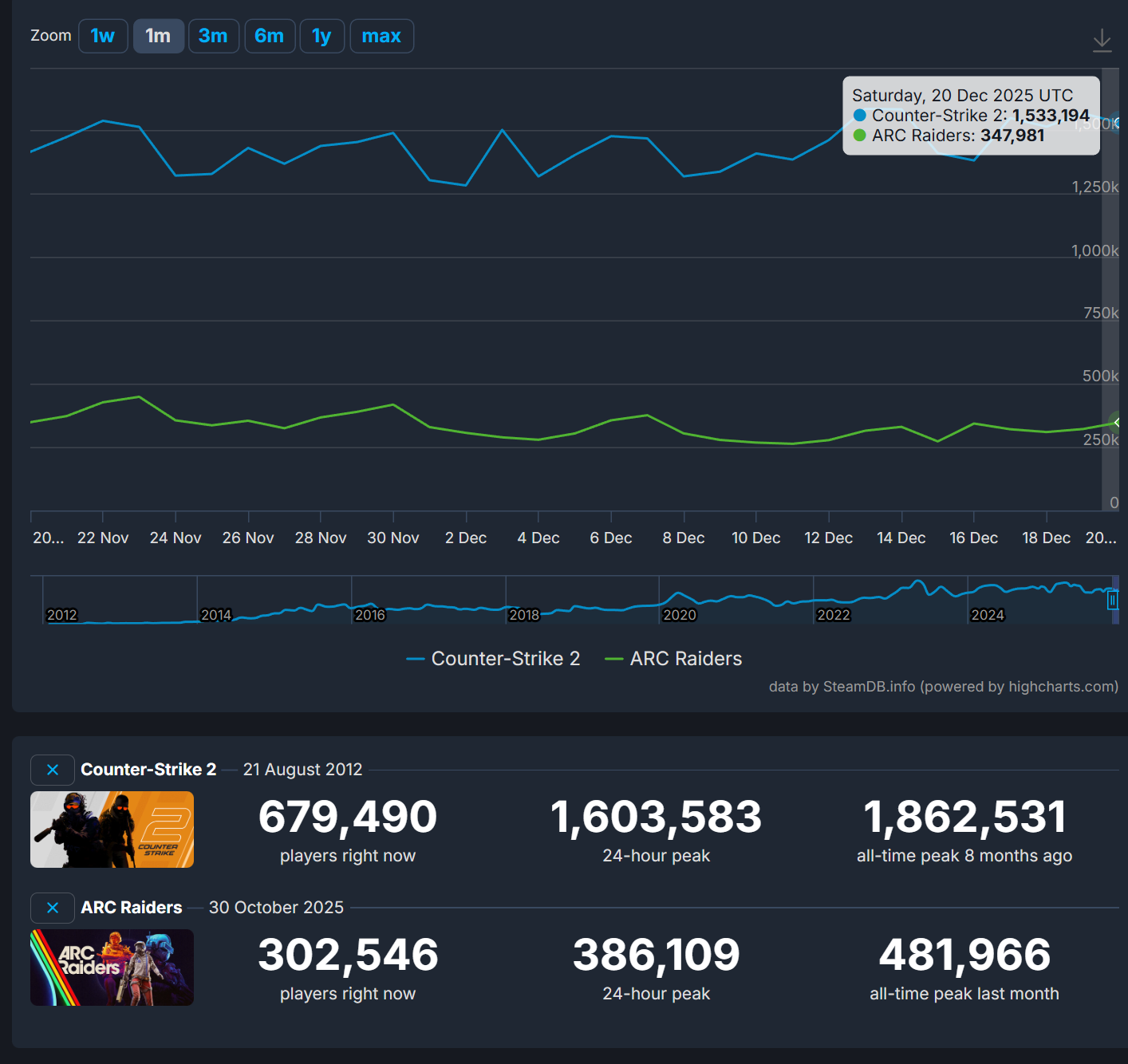1128x1064 pixels.
Task: Click 'all-time peak last month' caption
Action: pyautogui.click(x=964, y=994)
